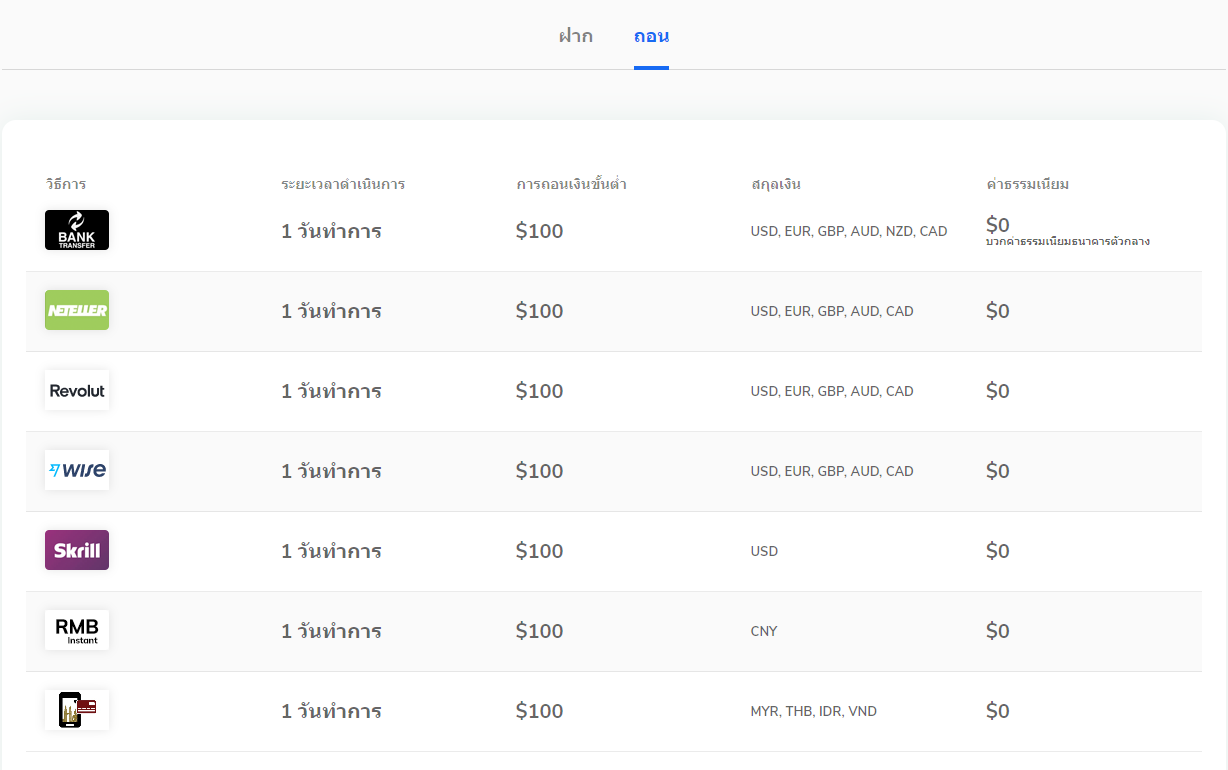The height and width of the screenshot is (770, 1228).
Task: Click processing time in Skrill row
Action: click(x=331, y=551)
